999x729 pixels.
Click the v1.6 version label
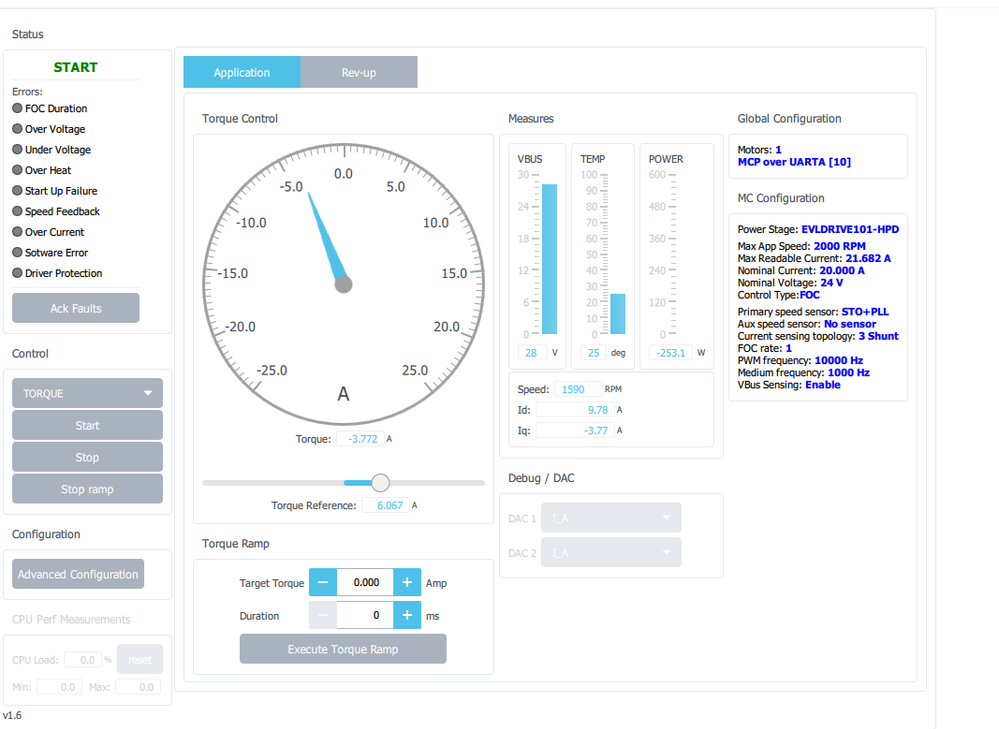tap(12, 715)
